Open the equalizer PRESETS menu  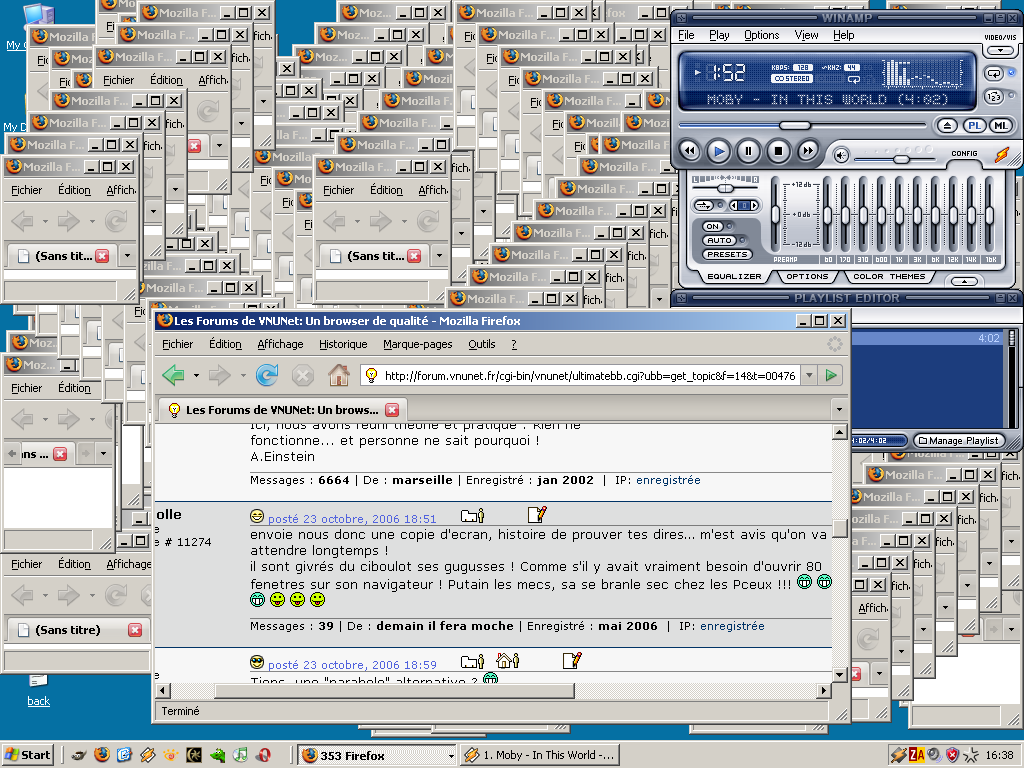pyautogui.click(x=727, y=255)
